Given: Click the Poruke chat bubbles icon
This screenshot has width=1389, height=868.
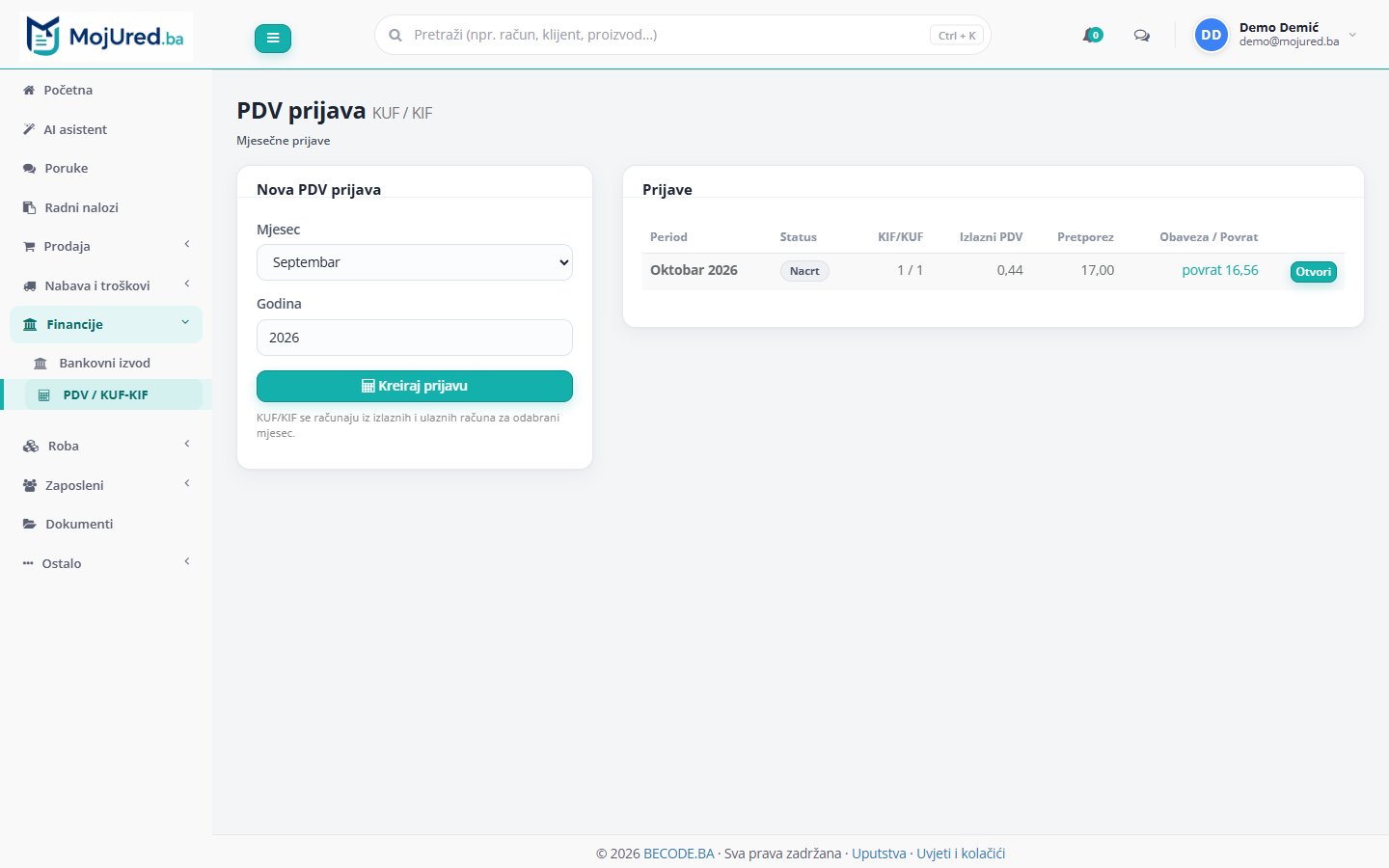Looking at the screenshot, I should [29, 168].
